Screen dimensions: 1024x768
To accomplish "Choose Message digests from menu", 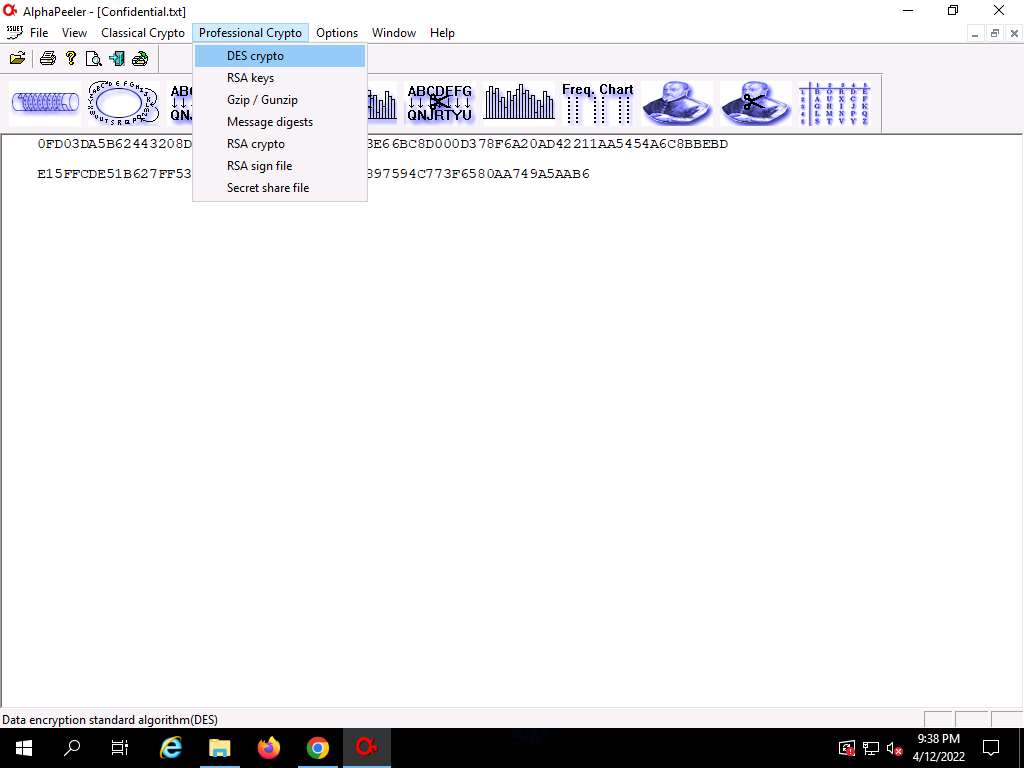I will click(270, 122).
